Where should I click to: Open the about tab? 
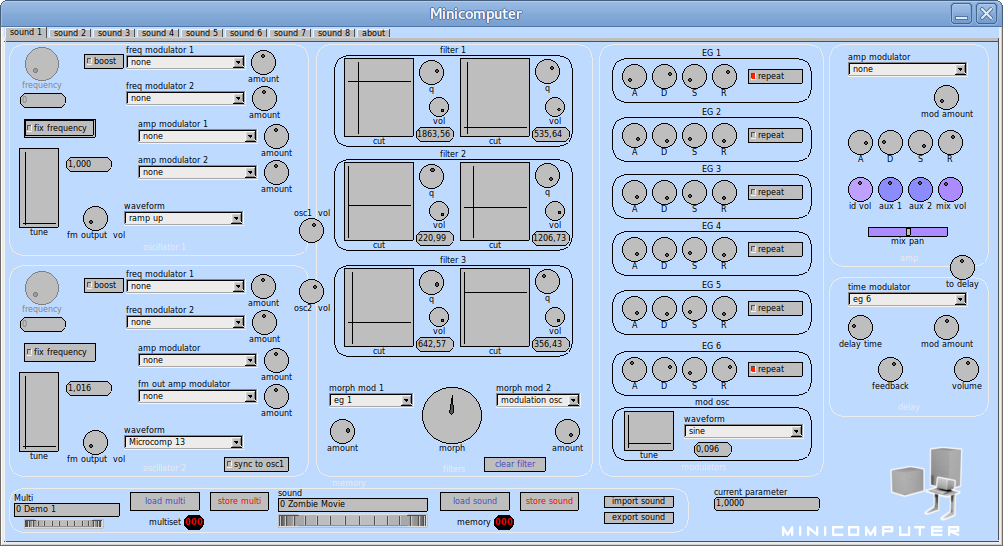(374, 33)
